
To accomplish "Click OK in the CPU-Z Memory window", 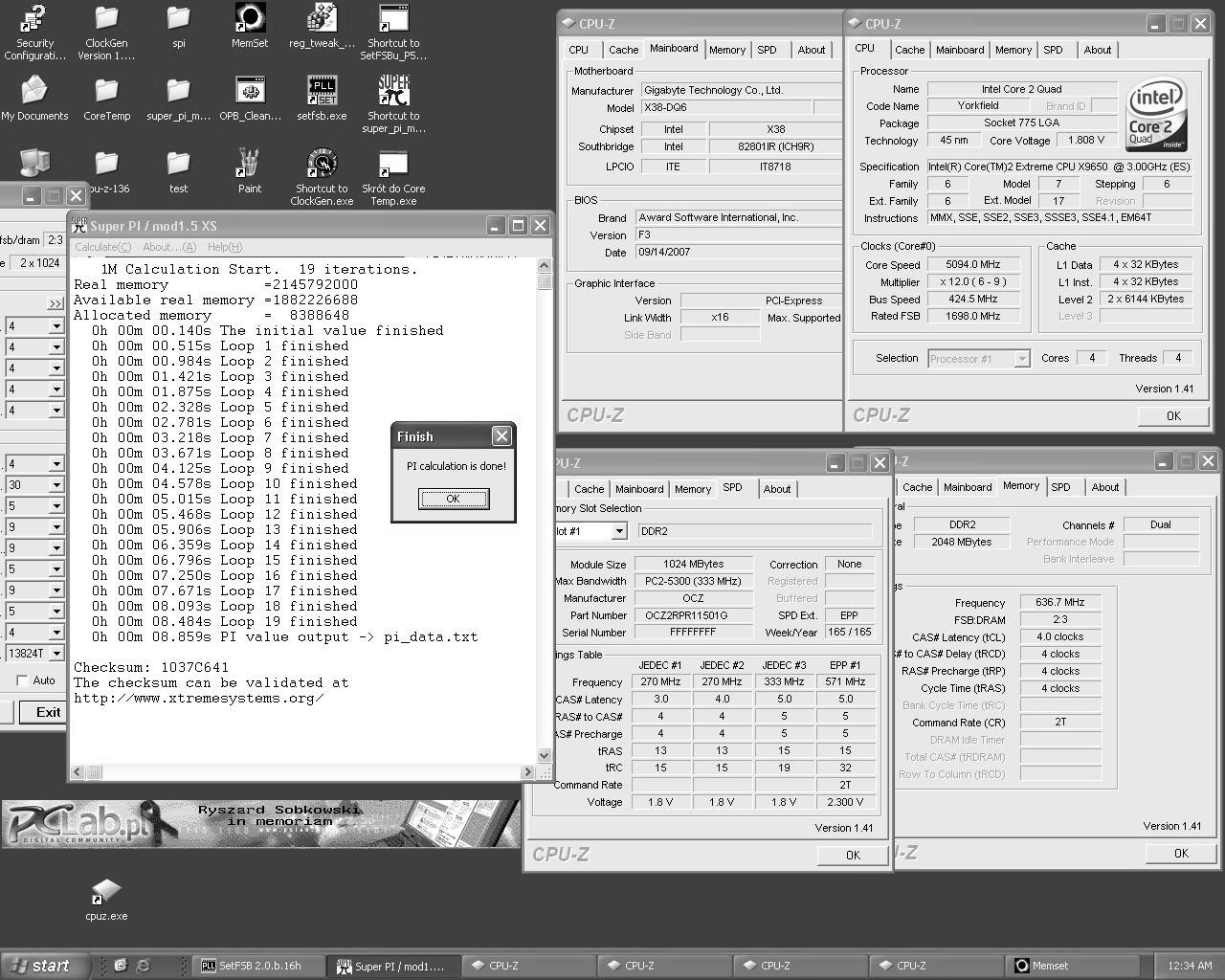I will click(x=1181, y=854).
